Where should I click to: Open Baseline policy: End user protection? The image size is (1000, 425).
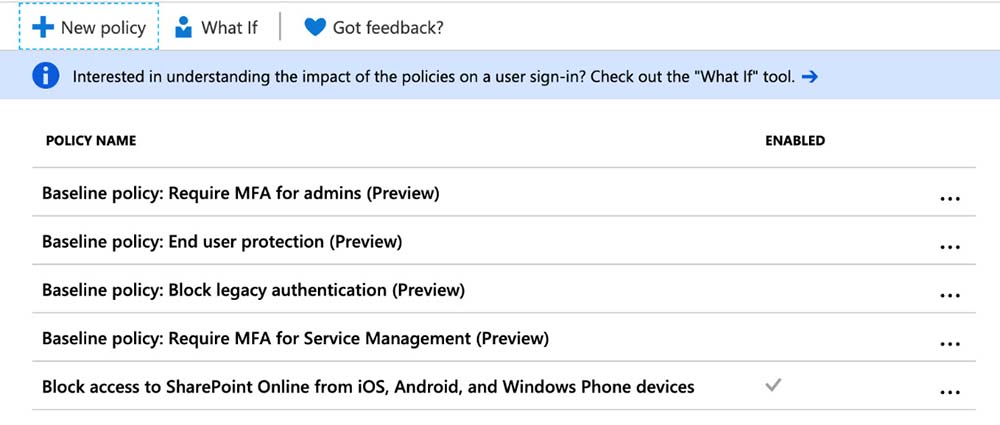[x=221, y=242]
